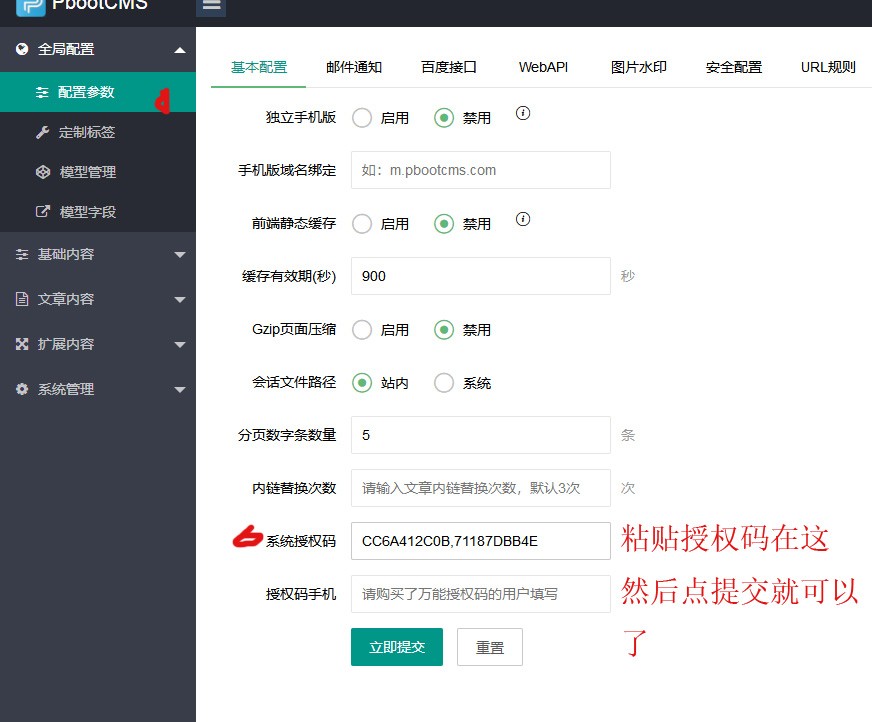The width and height of the screenshot is (872, 722).
Task: Click the external-link icon beside 模型字段
Action: click(x=43, y=212)
